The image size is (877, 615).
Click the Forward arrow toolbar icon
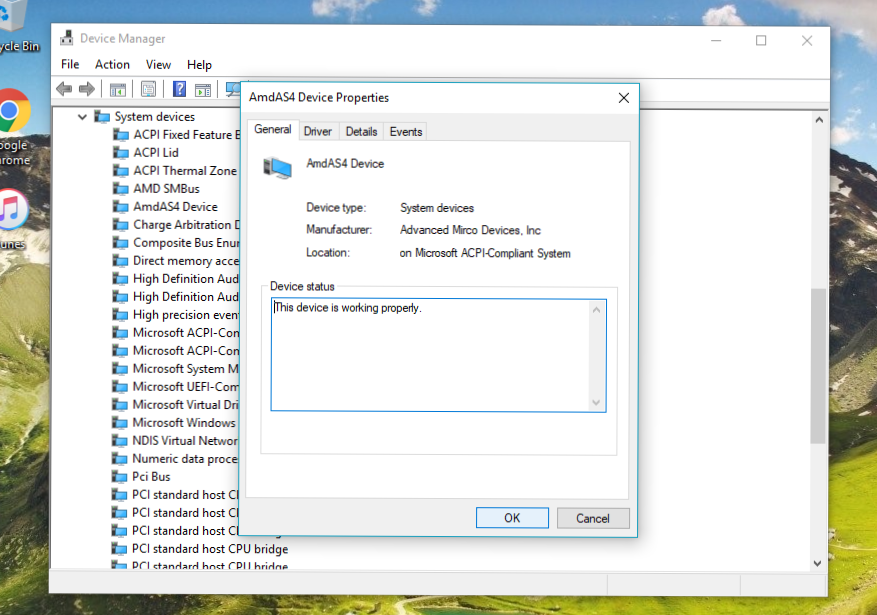87,89
